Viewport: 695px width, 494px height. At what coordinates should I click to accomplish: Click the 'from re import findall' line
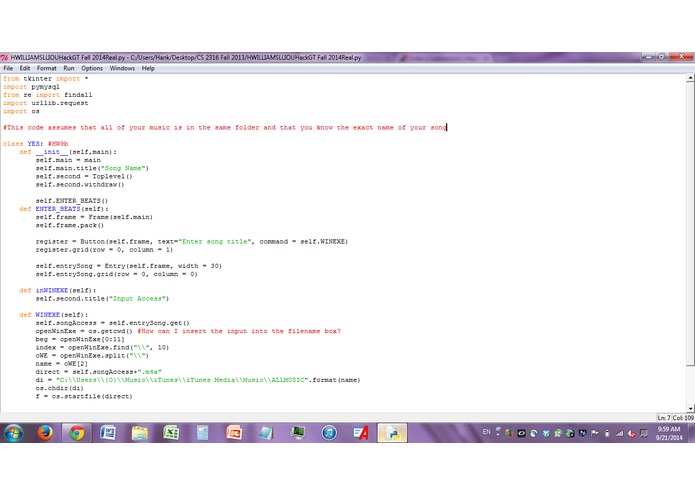click(x=47, y=95)
